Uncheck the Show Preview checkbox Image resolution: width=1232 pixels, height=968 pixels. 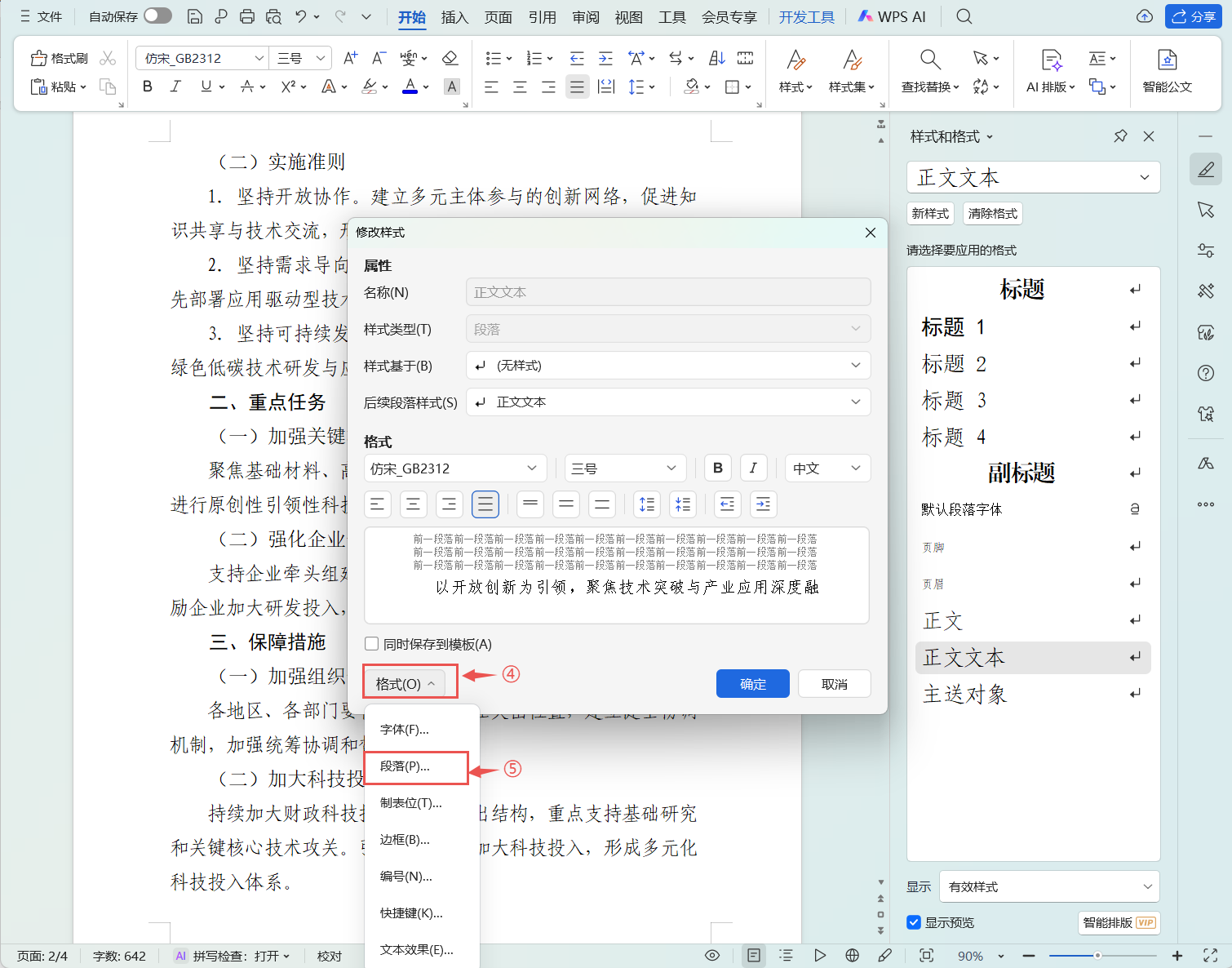pyautogui.click(x=914, y=922)
